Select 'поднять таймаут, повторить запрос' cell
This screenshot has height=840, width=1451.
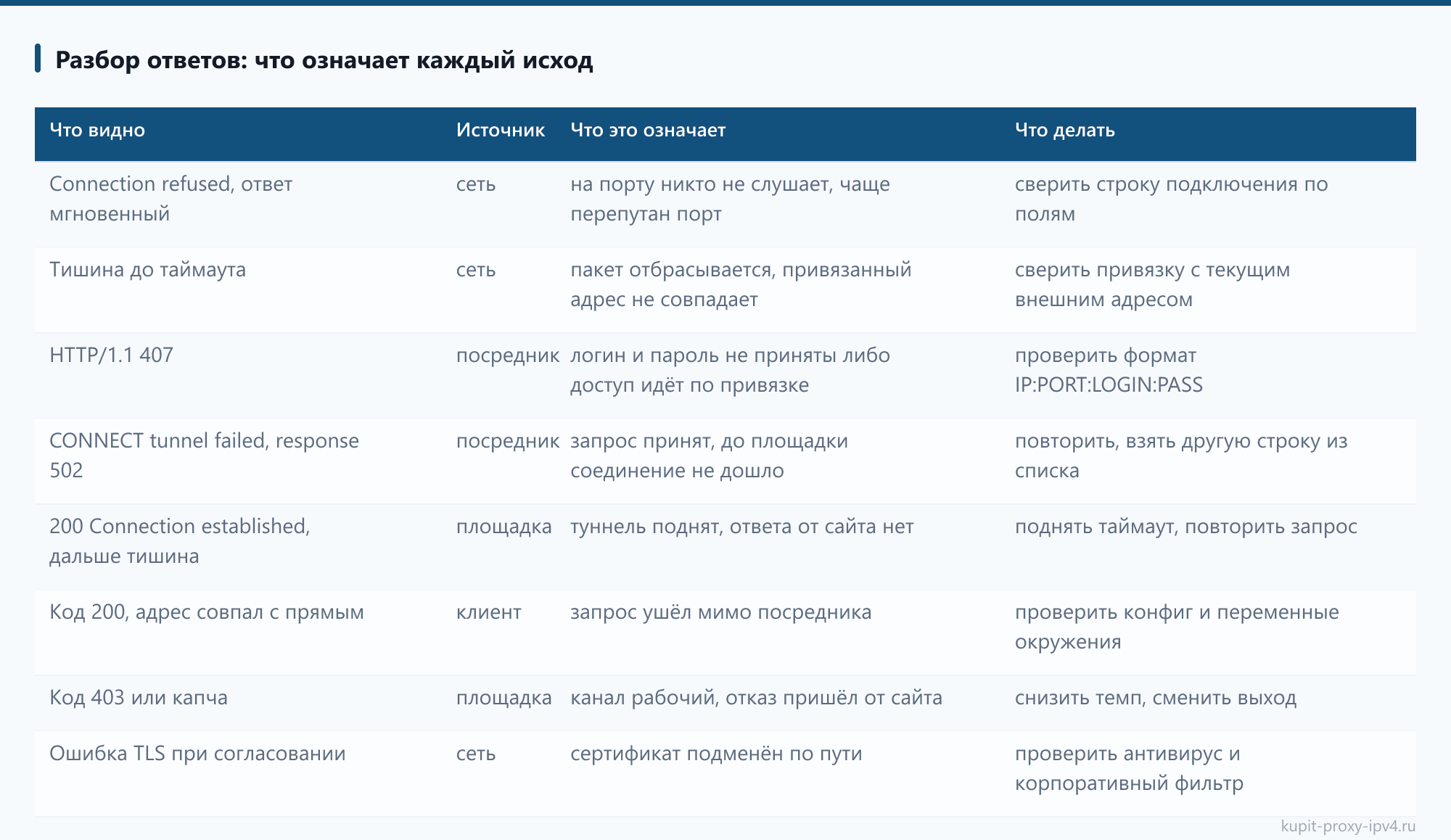click(x=1185, y=527)
